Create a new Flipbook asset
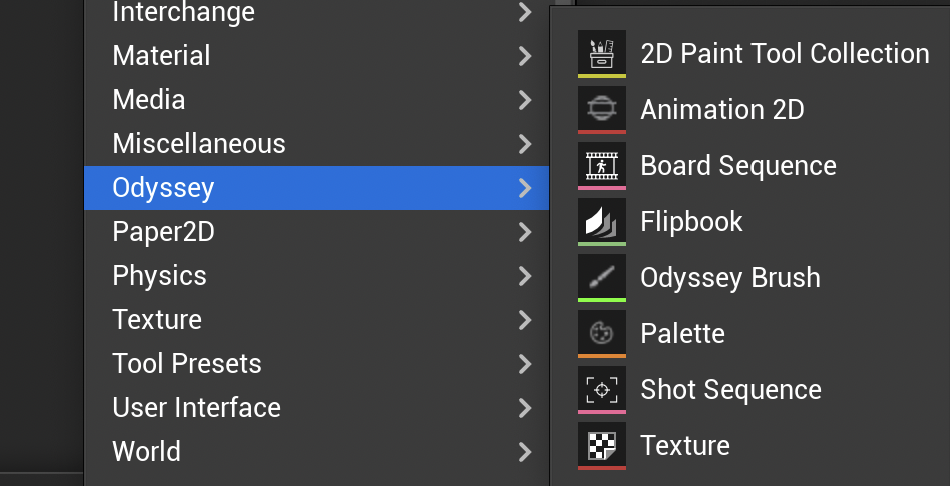 coord(751,221)
